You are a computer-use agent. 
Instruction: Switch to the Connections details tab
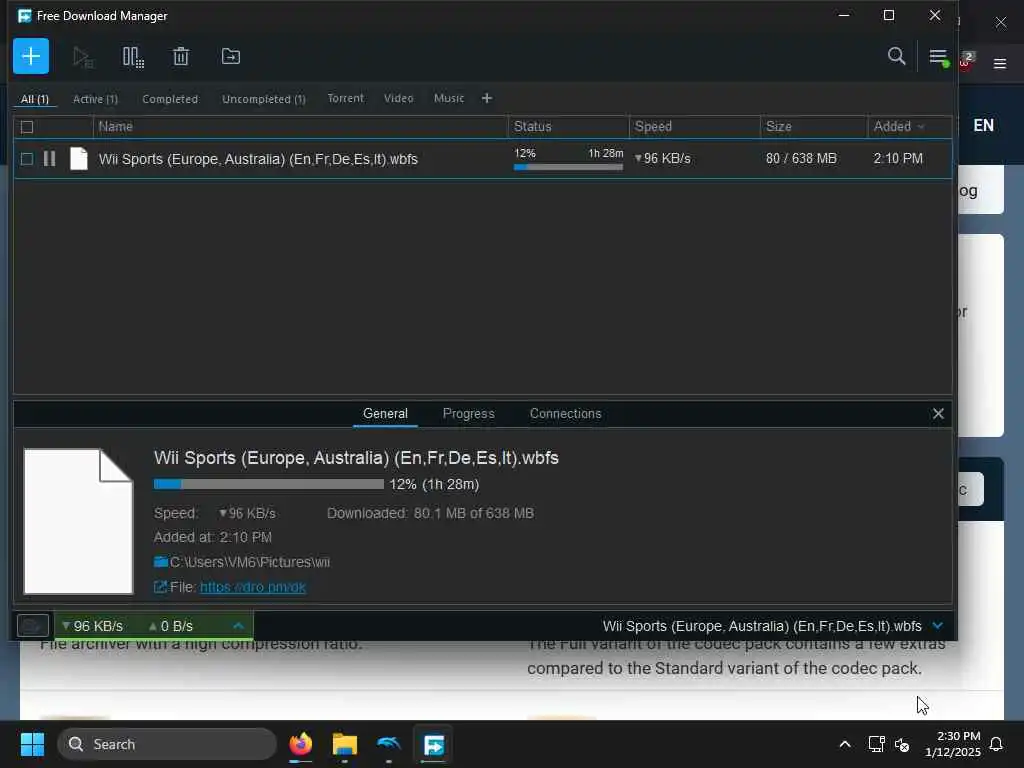[566, 413]
